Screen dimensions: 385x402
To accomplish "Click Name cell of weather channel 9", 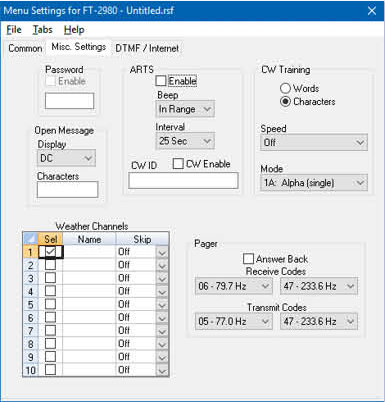I will click(x=89, y=357).
